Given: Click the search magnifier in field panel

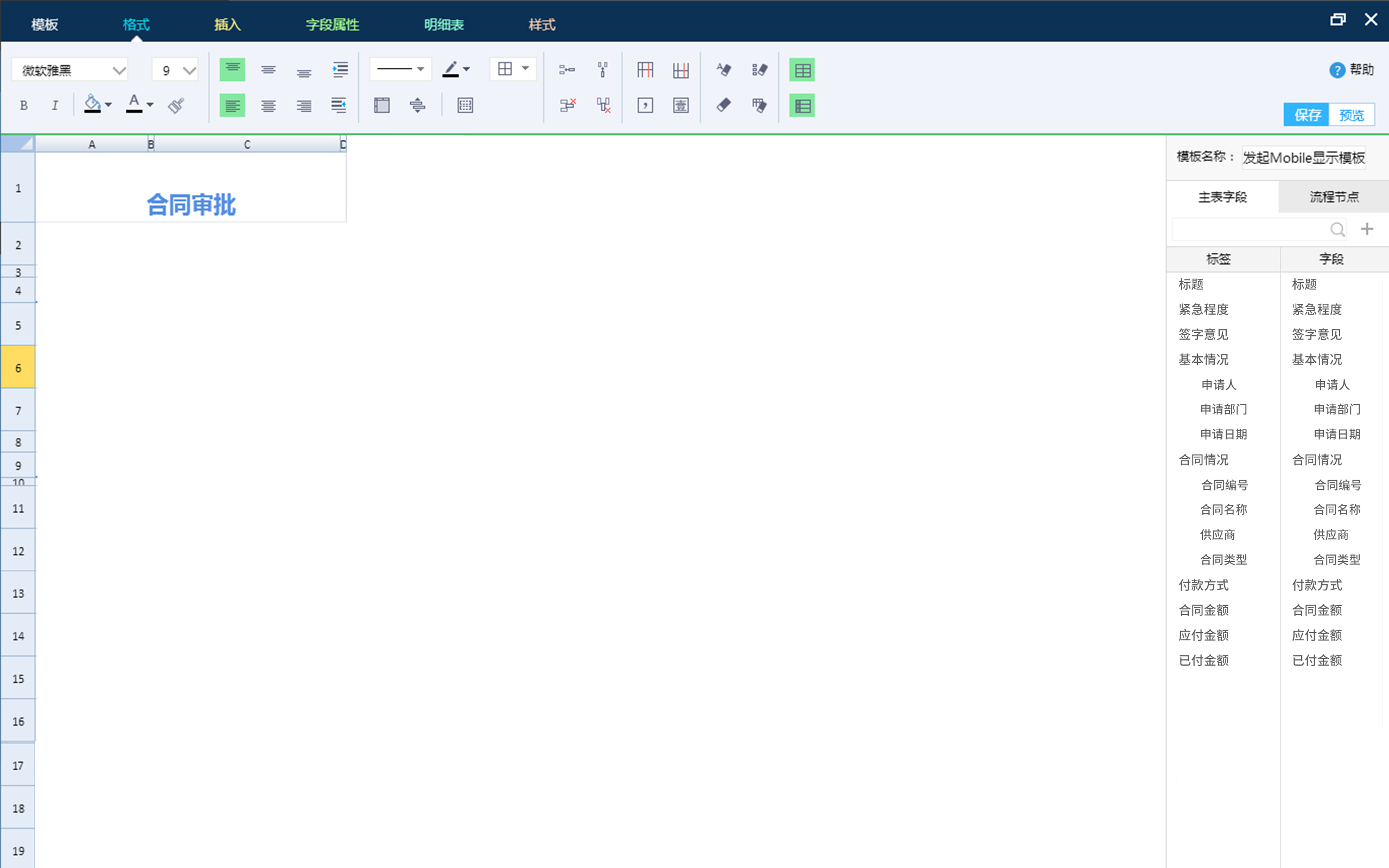Looking at the screenshot, I should (x=1337, y=229).
